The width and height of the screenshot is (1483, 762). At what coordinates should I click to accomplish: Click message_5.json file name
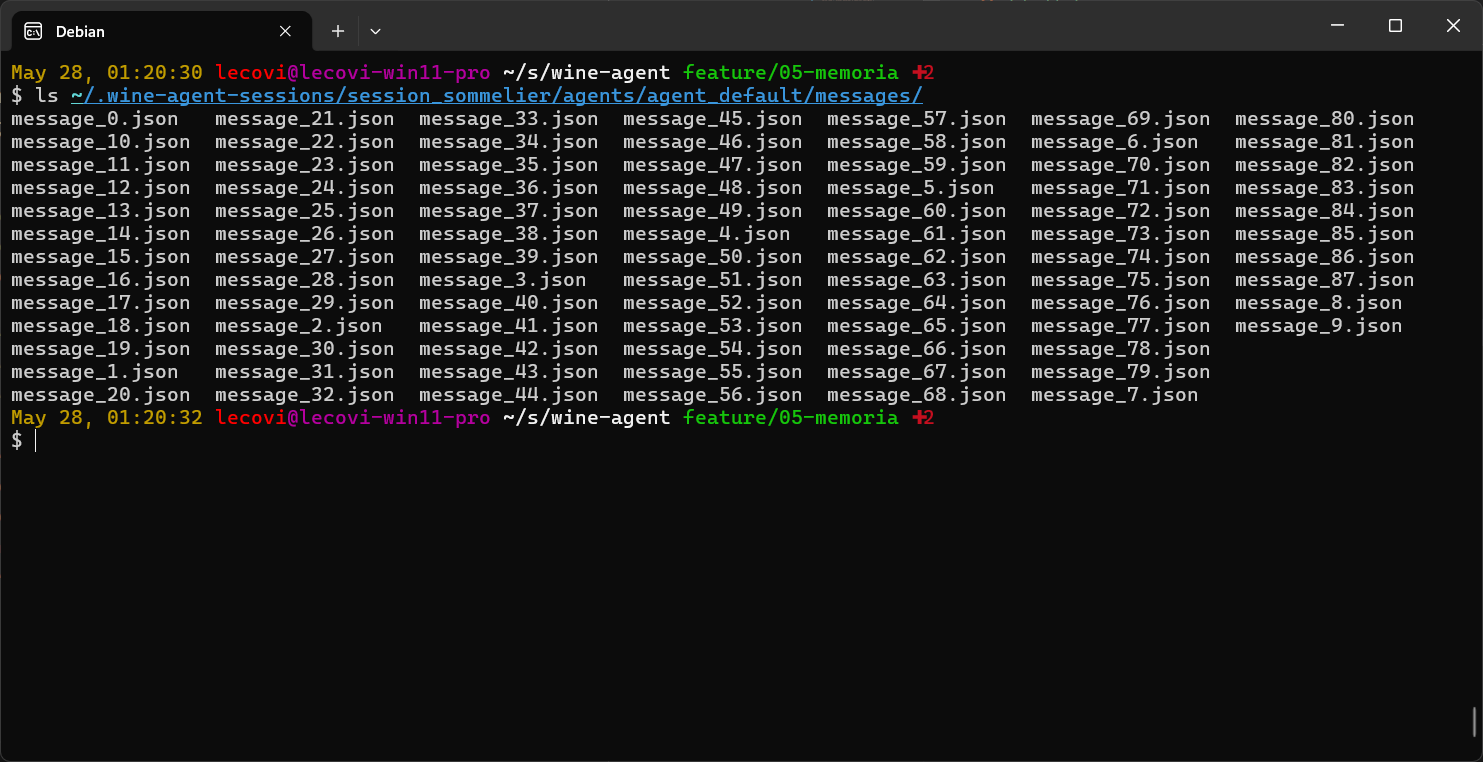click(x=910, y=188)
